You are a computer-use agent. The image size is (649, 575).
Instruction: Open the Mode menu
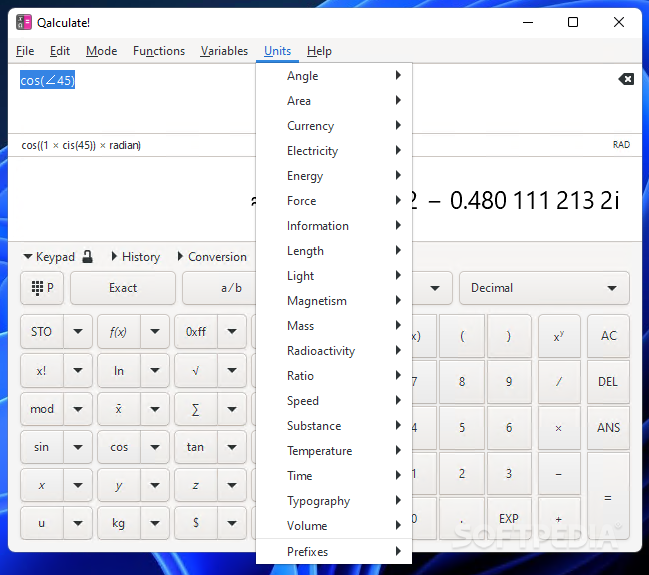(101, 51)
